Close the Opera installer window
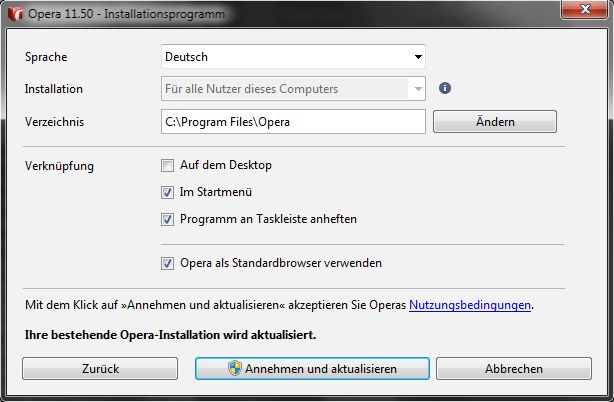 [x=585, y=9]
